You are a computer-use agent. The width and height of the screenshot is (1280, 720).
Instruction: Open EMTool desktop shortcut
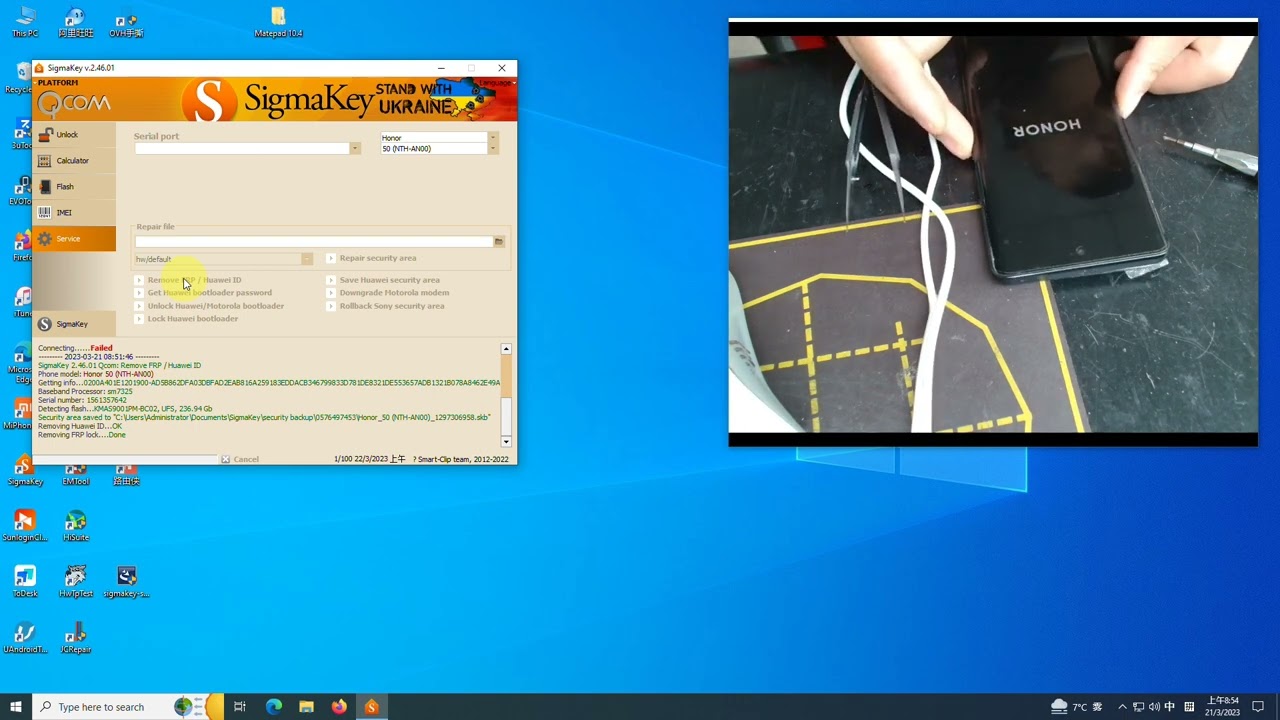pos(76,475)
